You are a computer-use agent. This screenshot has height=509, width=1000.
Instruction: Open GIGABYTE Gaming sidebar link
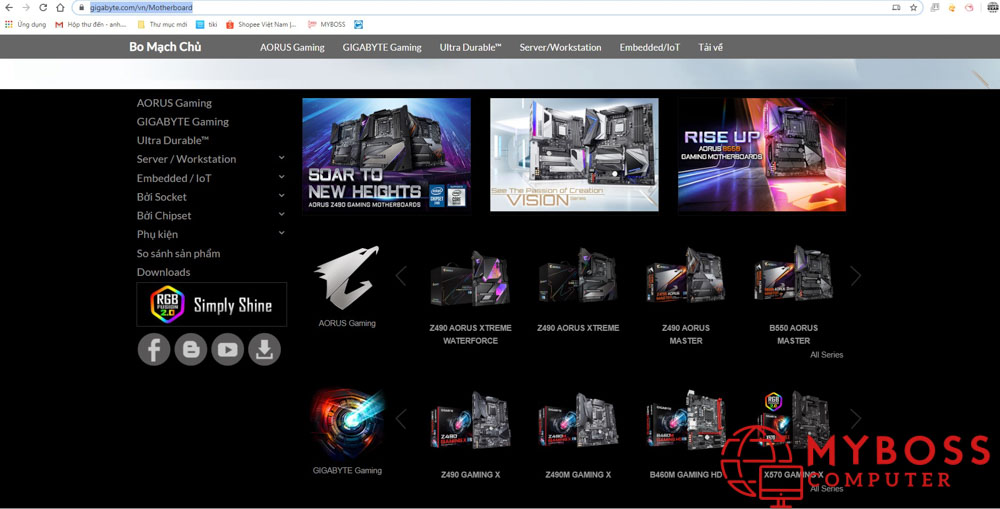[182, 121]
